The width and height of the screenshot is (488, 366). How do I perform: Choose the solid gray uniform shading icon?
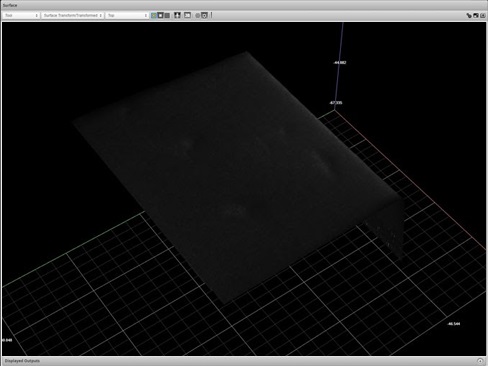167,15
